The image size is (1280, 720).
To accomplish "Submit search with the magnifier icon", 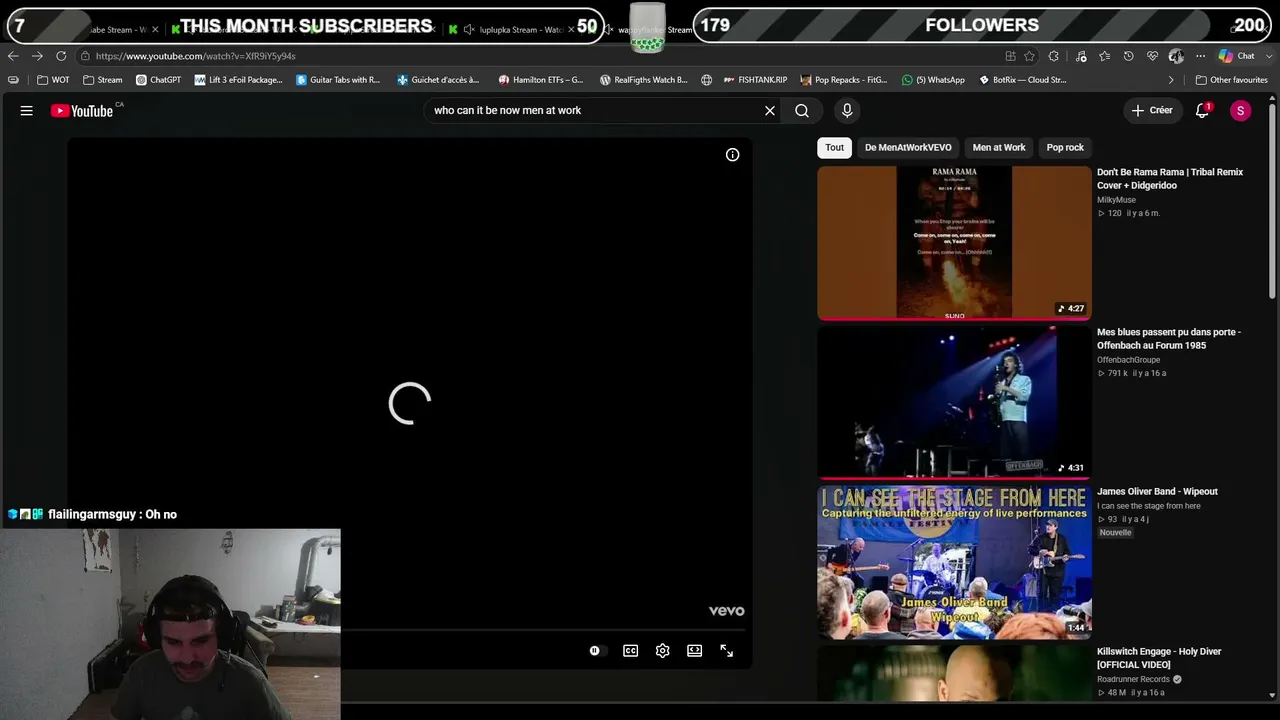I will click(x=802, y=111).
